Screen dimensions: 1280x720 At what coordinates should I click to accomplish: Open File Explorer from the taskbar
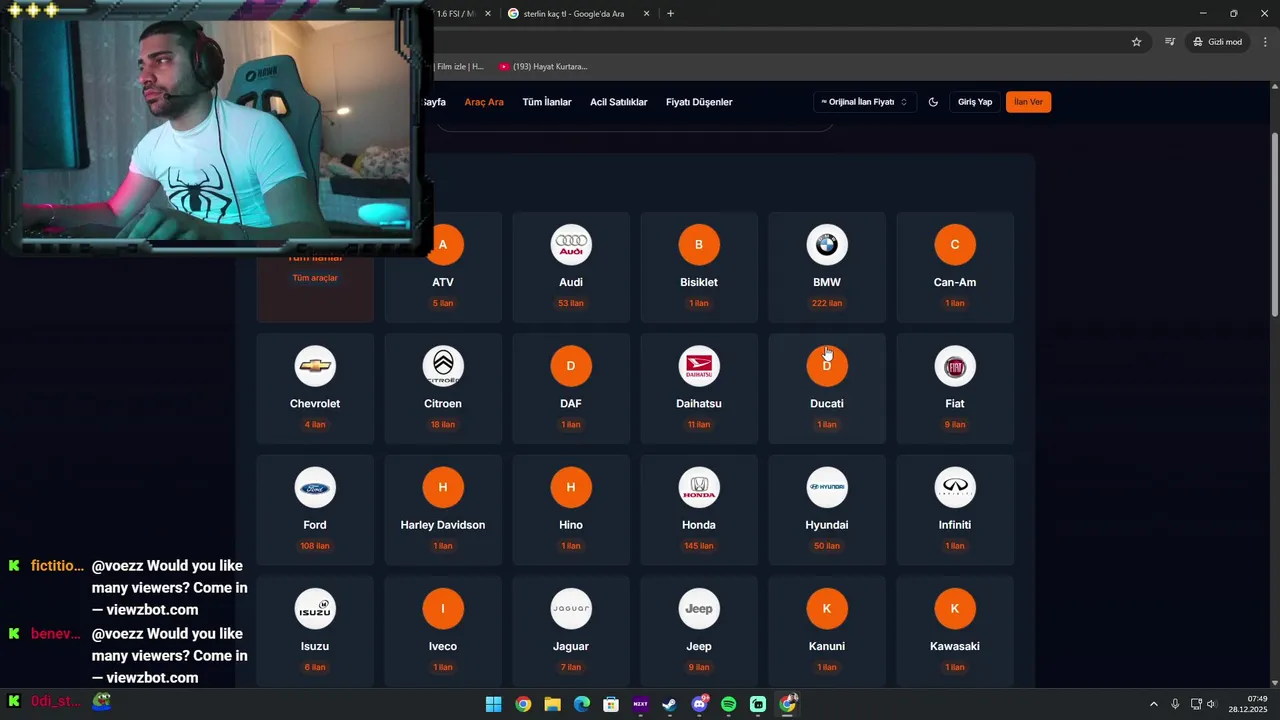coord(552,704)
